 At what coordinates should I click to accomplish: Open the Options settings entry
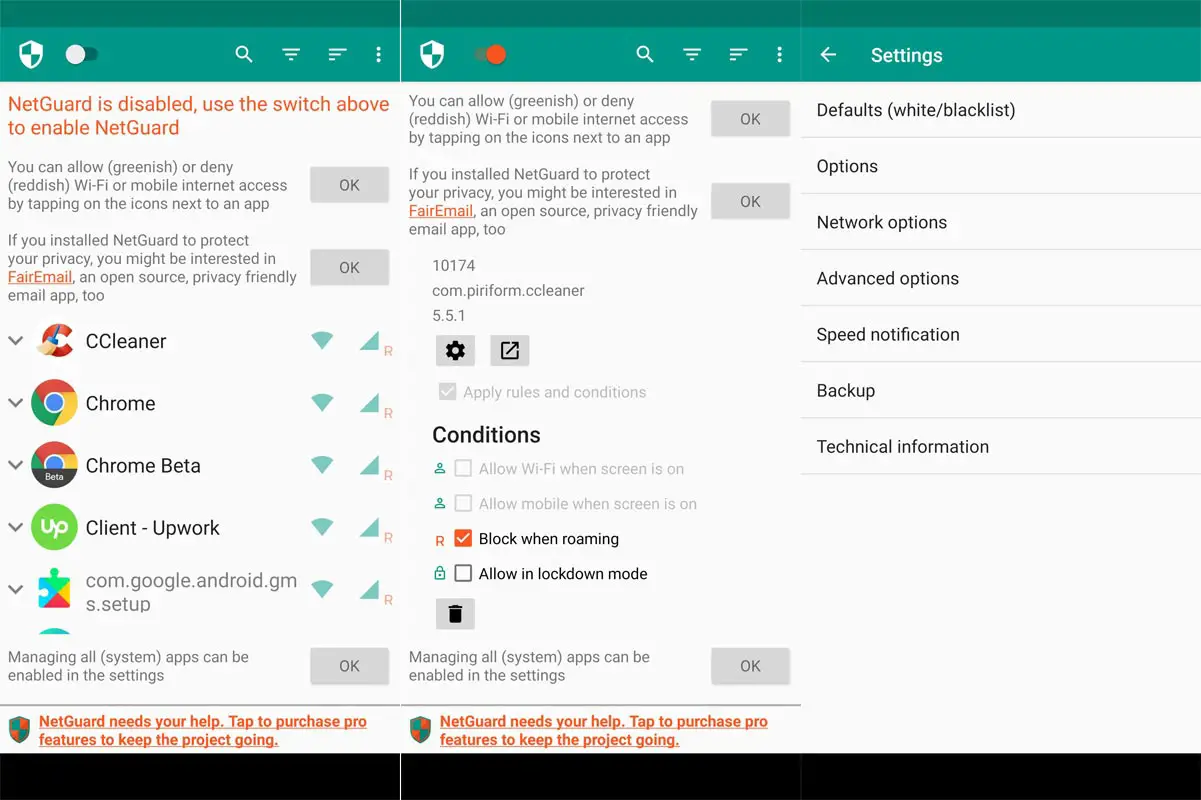tap(1001, 166)
